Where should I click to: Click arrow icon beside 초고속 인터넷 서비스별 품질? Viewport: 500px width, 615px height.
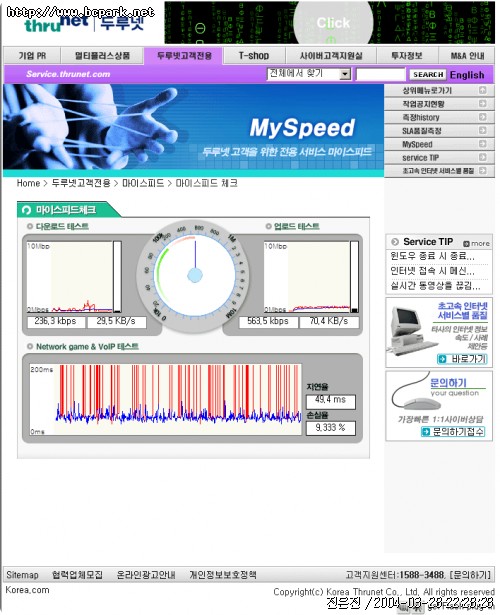point(482,170)
